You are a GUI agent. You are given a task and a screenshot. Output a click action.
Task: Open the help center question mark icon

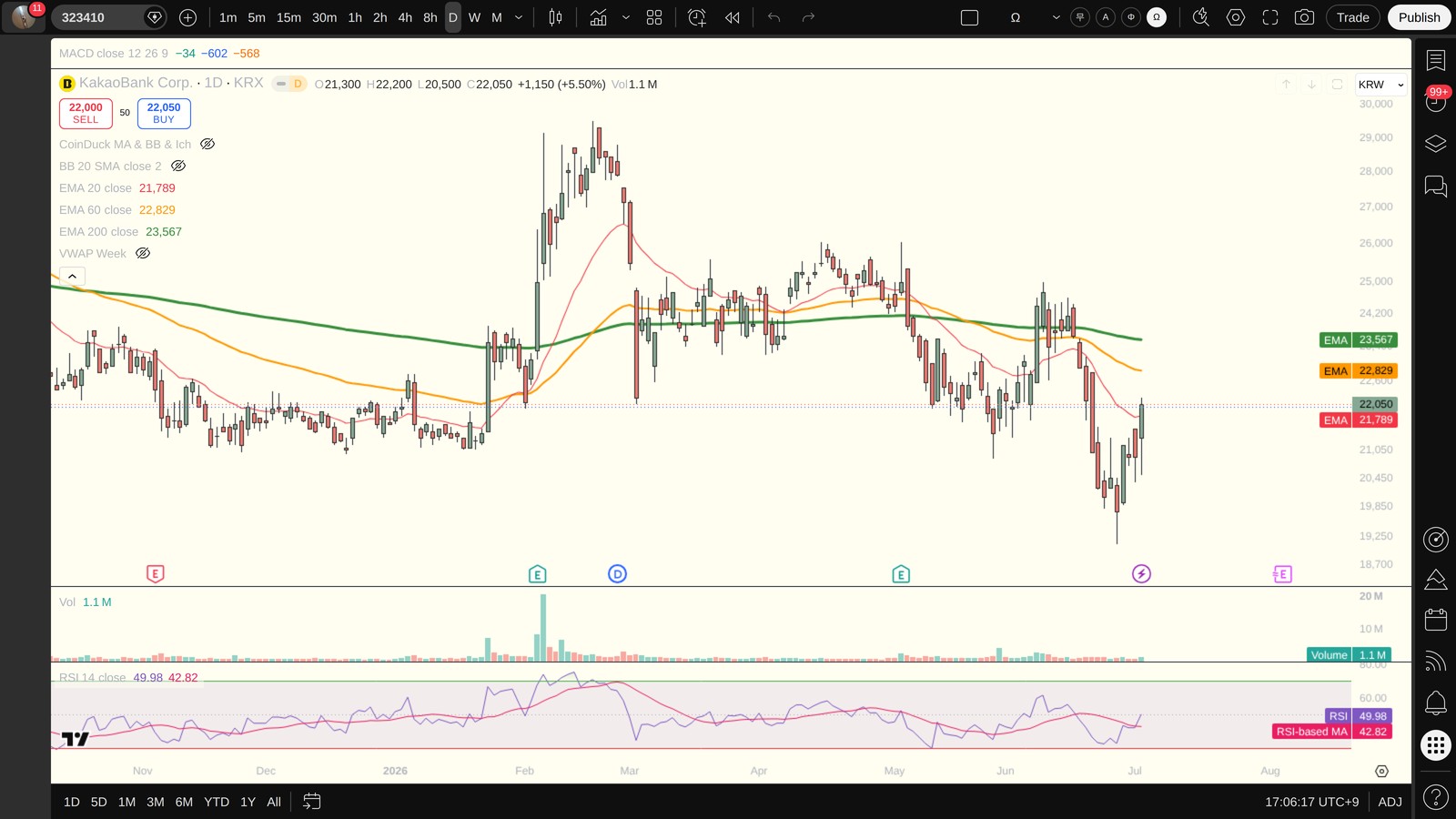(x=1436, y=798)
